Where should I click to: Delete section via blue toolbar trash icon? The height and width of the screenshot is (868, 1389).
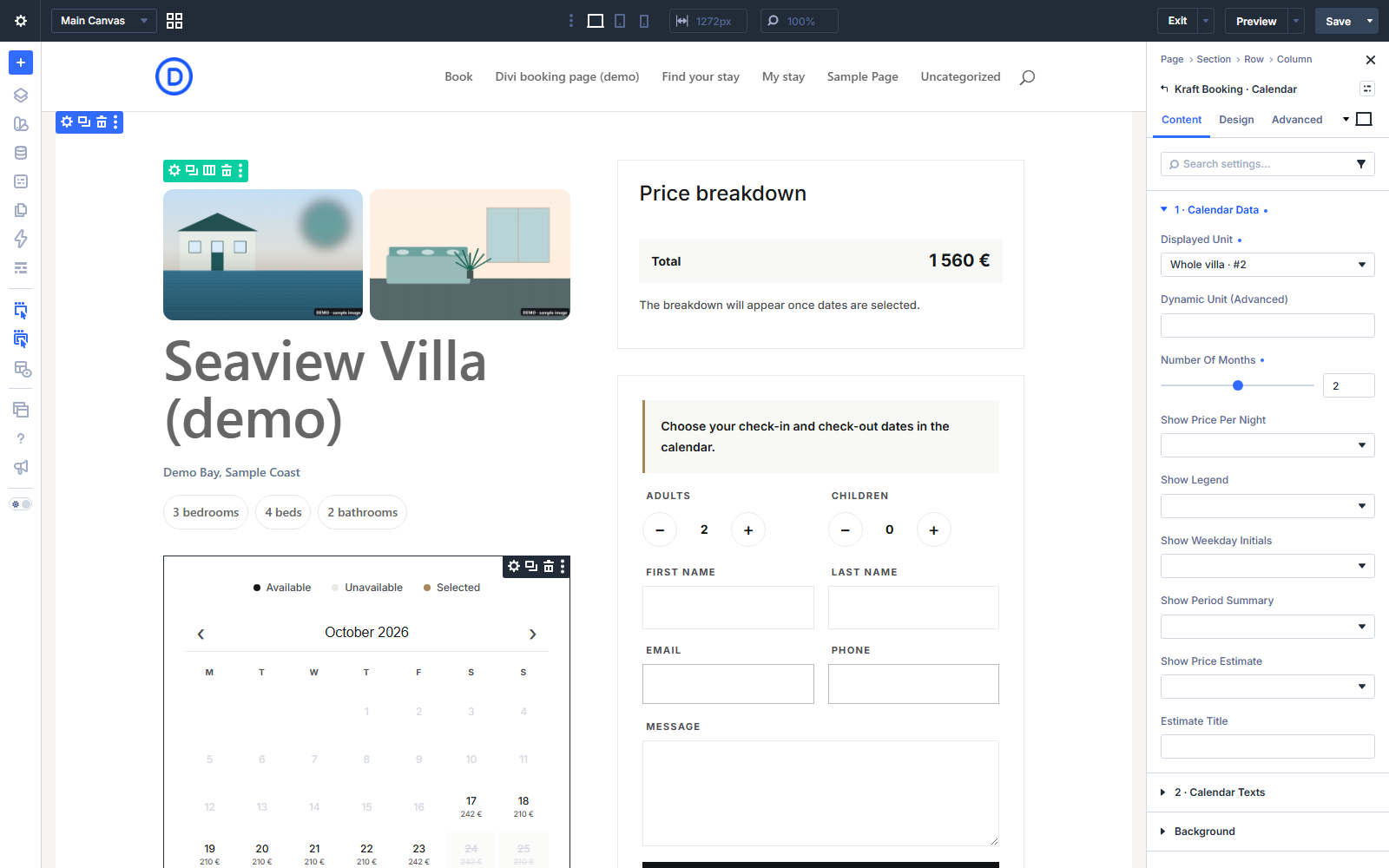click(102, 122)
